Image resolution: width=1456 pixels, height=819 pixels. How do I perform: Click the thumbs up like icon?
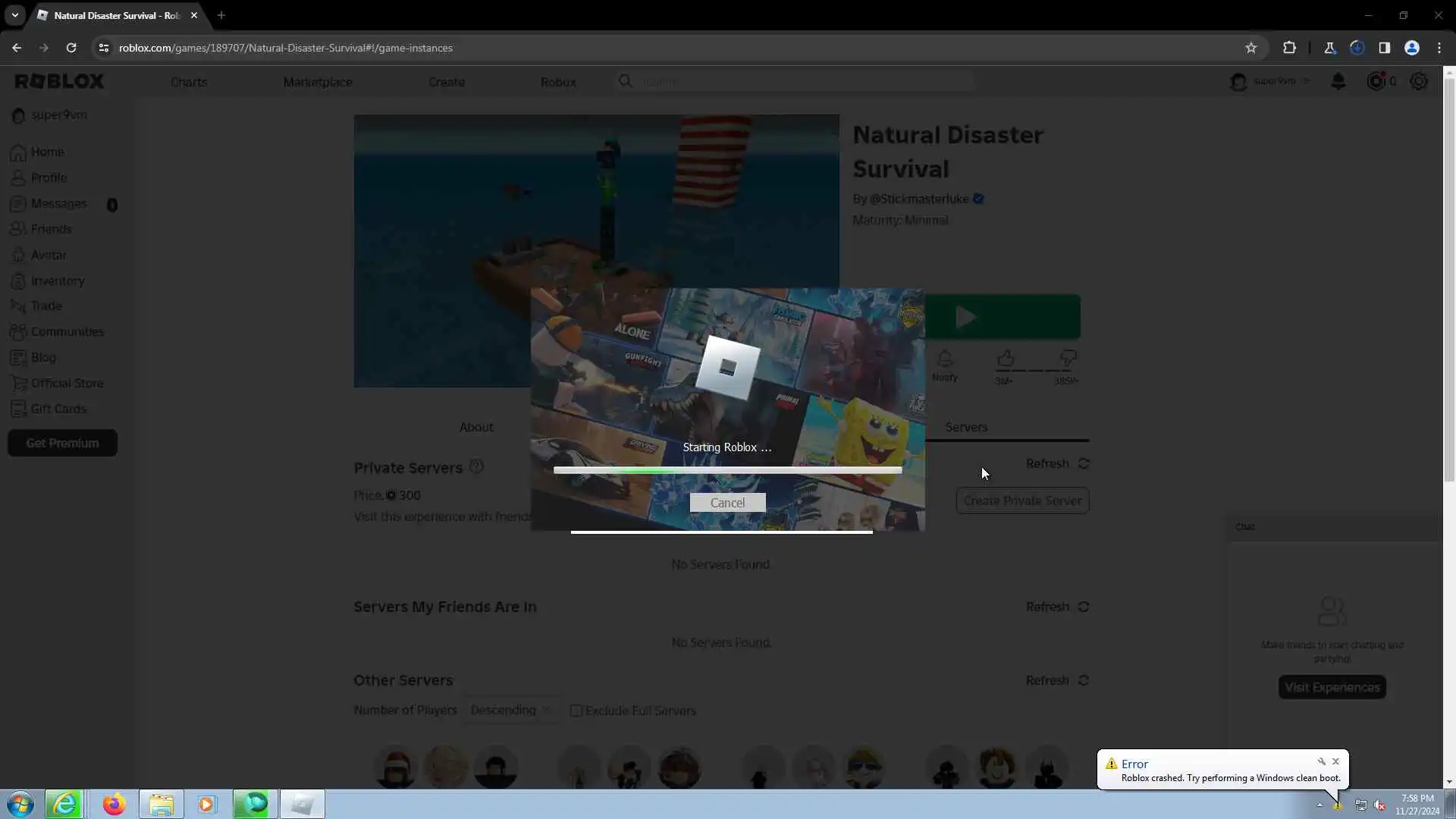point(1006,358)
